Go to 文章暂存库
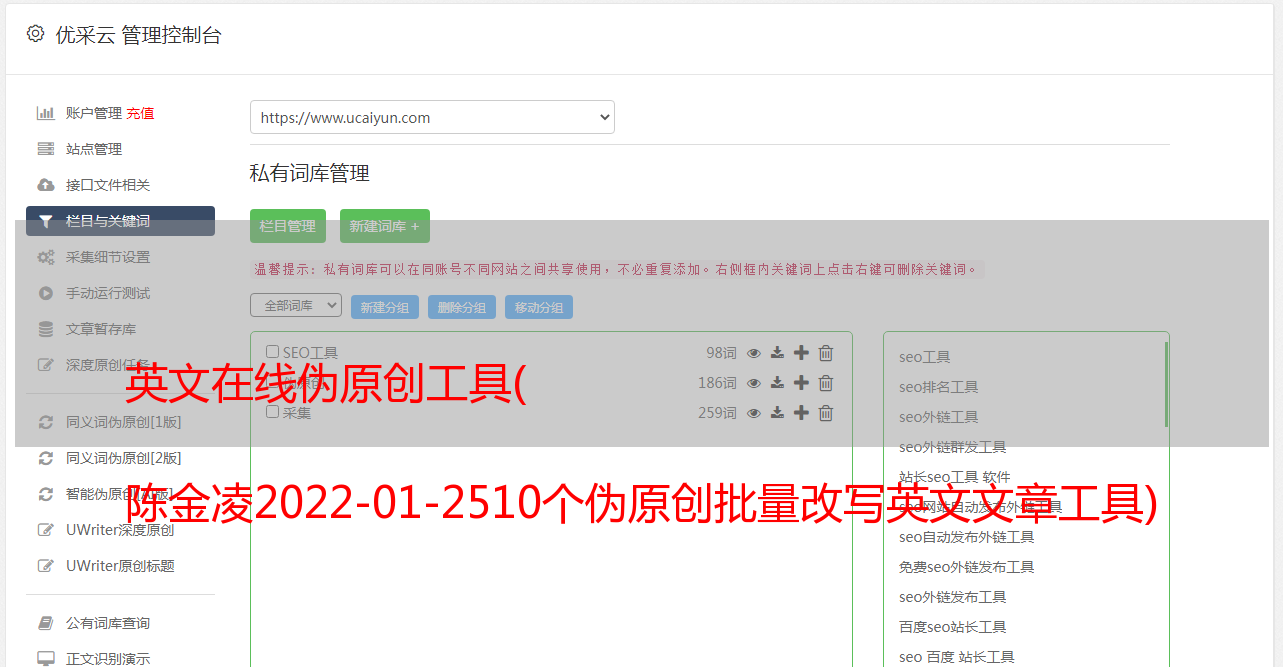This screenshot has width=1283, height=667. (101, 329)
